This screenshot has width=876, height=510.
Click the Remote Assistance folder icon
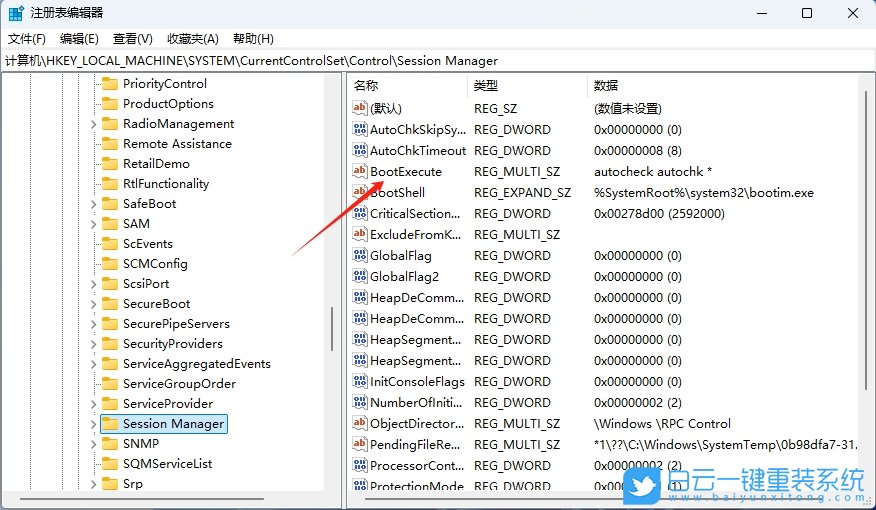pos(110,144)
